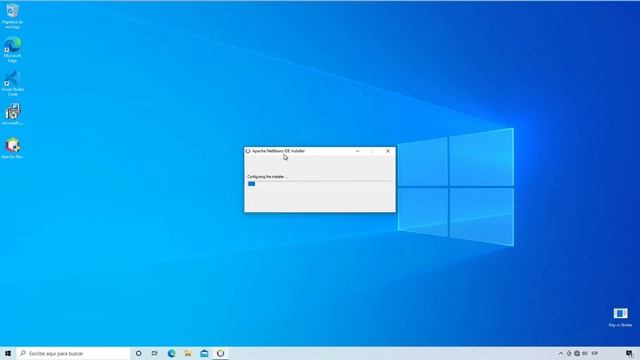Open File Explorer from the taskbar
Viewport: 640px width, 360px height.
tap(188, 353)
